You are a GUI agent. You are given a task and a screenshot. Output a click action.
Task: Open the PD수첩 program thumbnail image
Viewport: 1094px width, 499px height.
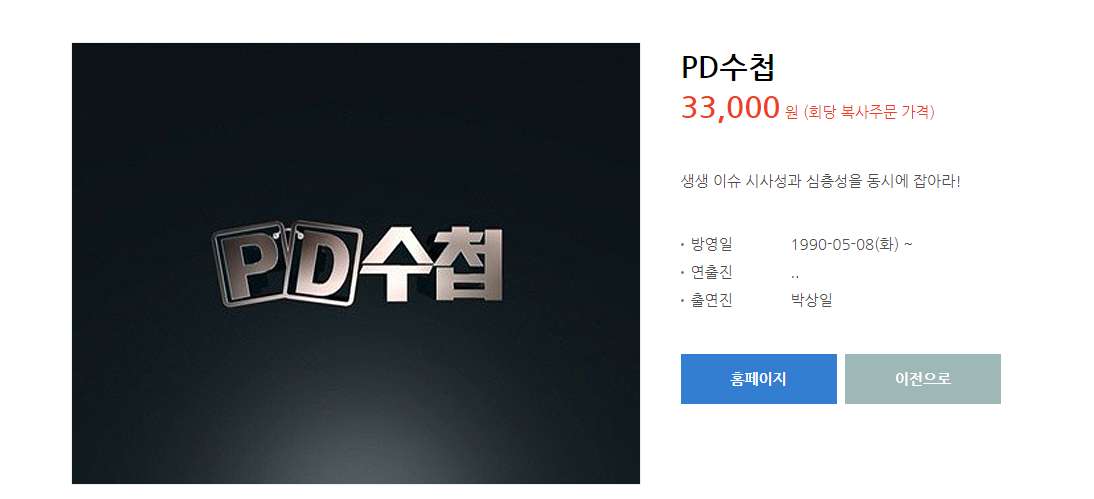(356, 263)
